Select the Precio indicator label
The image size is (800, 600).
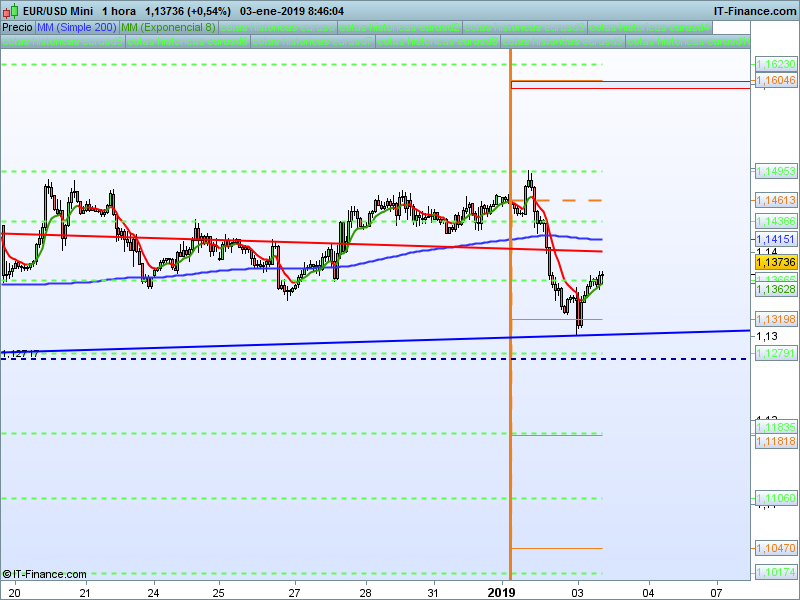(x=17, y=27)
